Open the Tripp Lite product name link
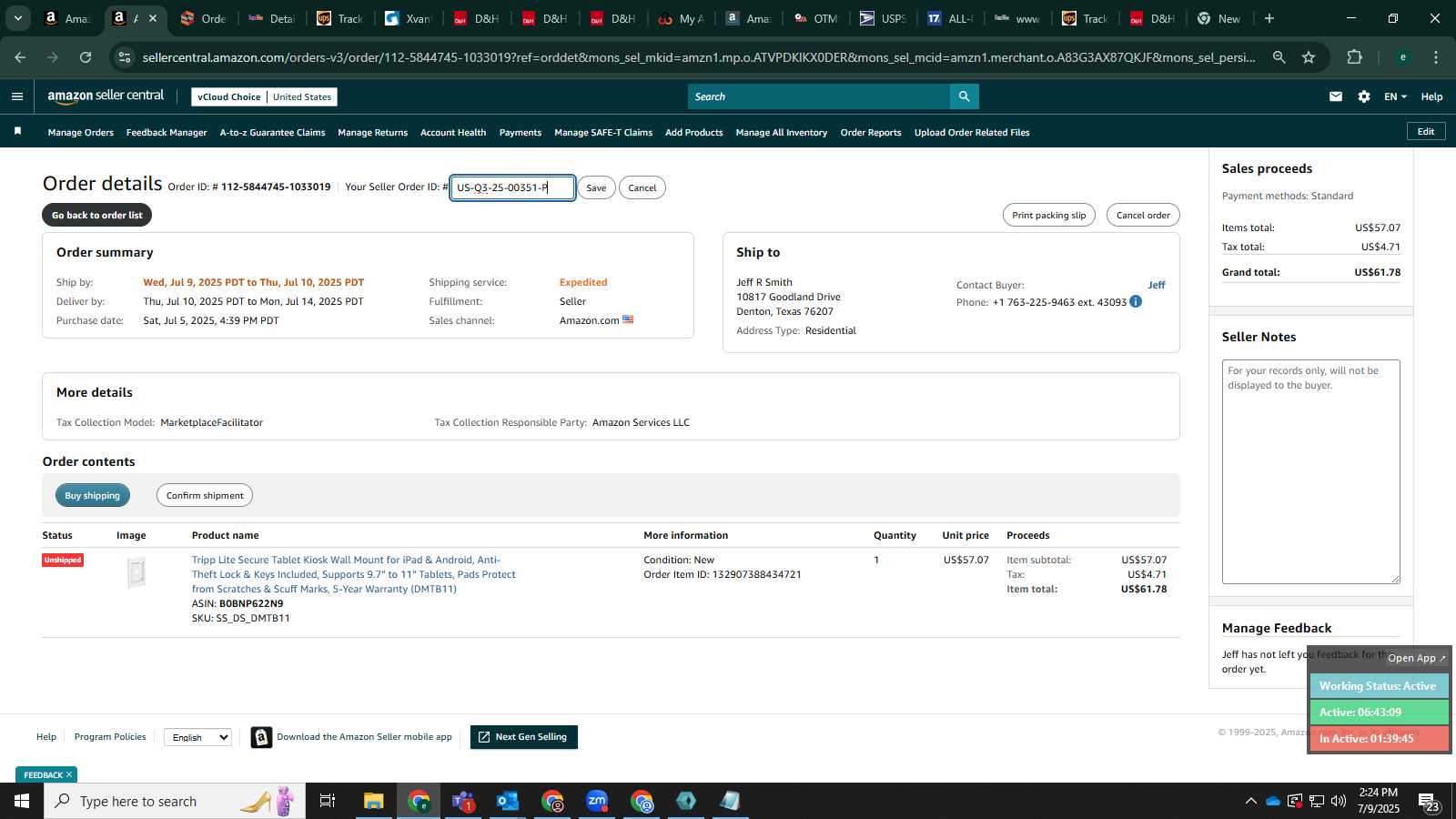The width and height of the screenshot is (1456, 819). pos(354,574)
